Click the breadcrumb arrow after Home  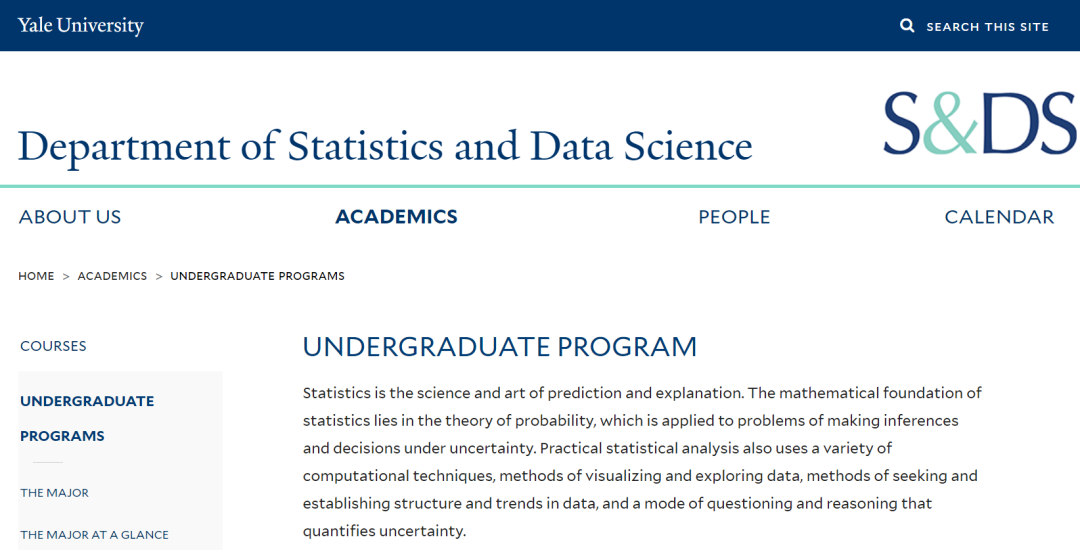66,276
